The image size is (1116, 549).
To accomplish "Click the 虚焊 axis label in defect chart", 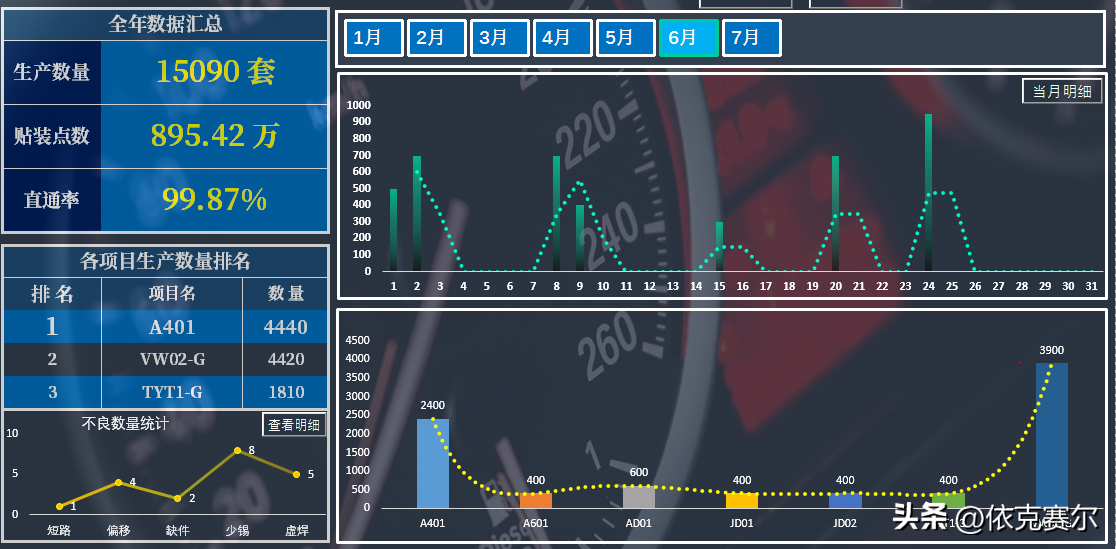I will [x=296, y=530].
